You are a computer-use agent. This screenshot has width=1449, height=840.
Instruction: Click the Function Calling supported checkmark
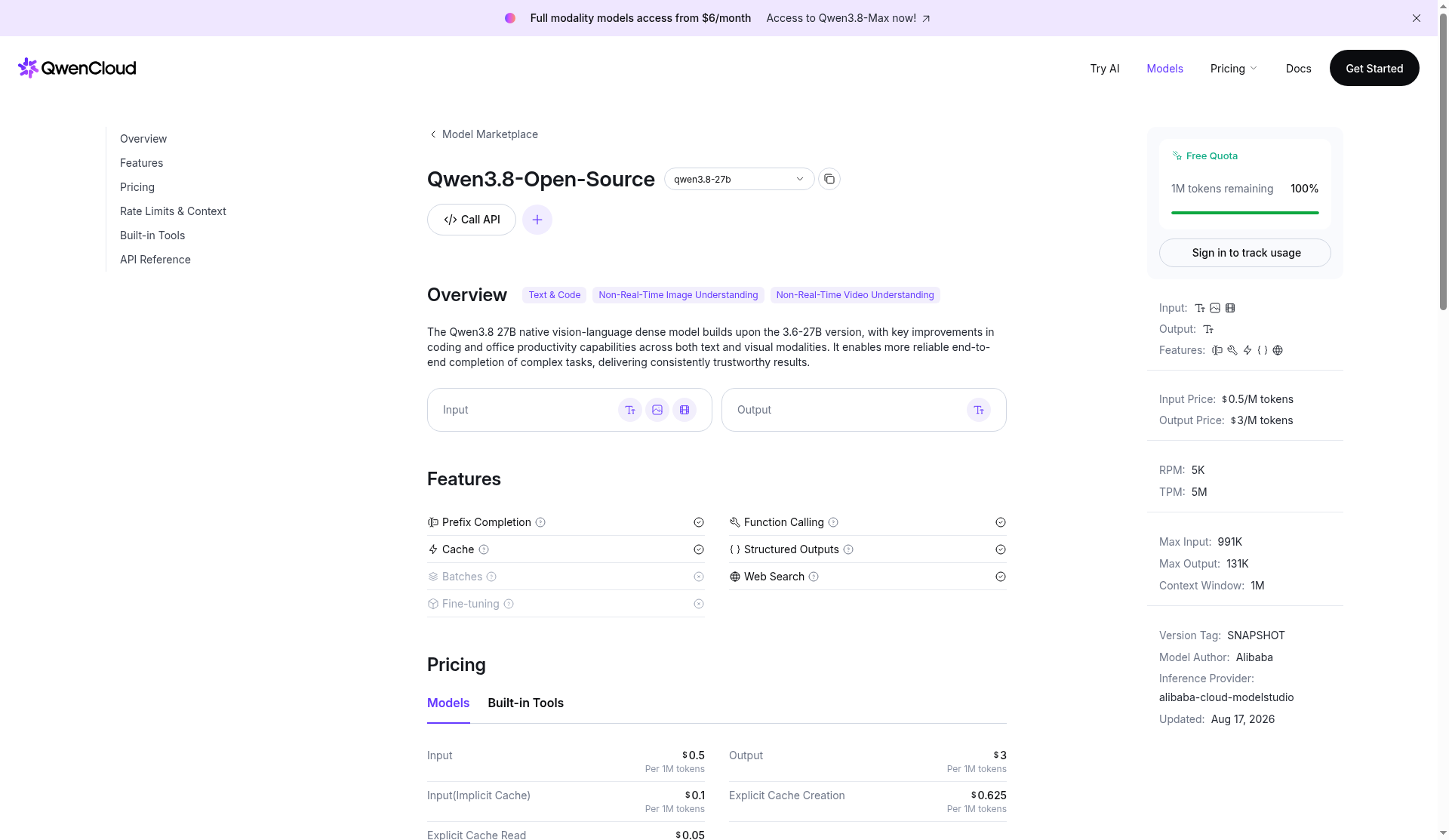point(1001,522)
